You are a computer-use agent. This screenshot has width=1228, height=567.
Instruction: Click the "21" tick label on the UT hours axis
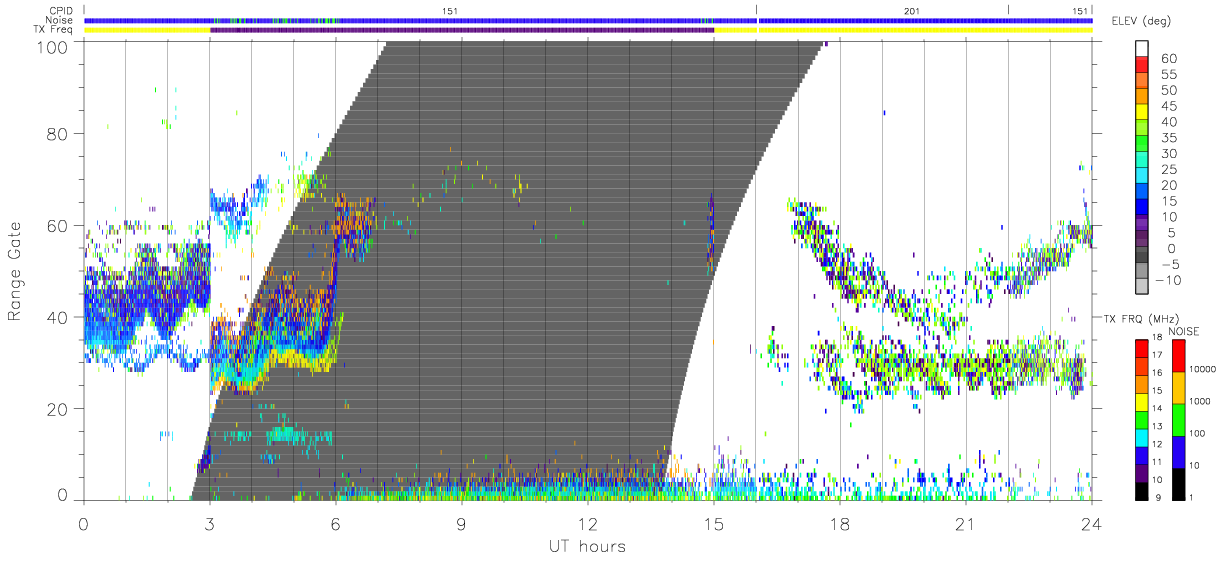tap(965, 523)
